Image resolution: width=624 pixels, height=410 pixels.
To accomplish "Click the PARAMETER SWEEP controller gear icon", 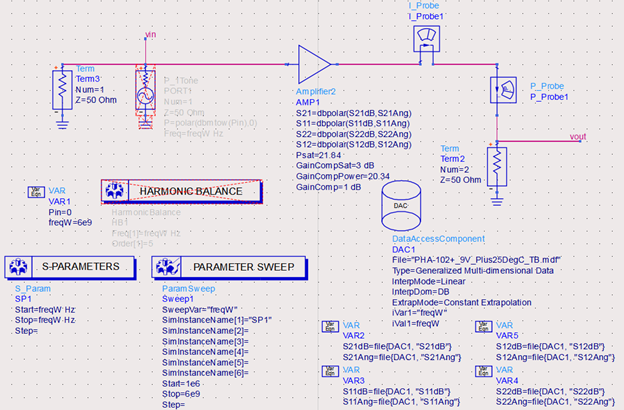I will point(166,267).
